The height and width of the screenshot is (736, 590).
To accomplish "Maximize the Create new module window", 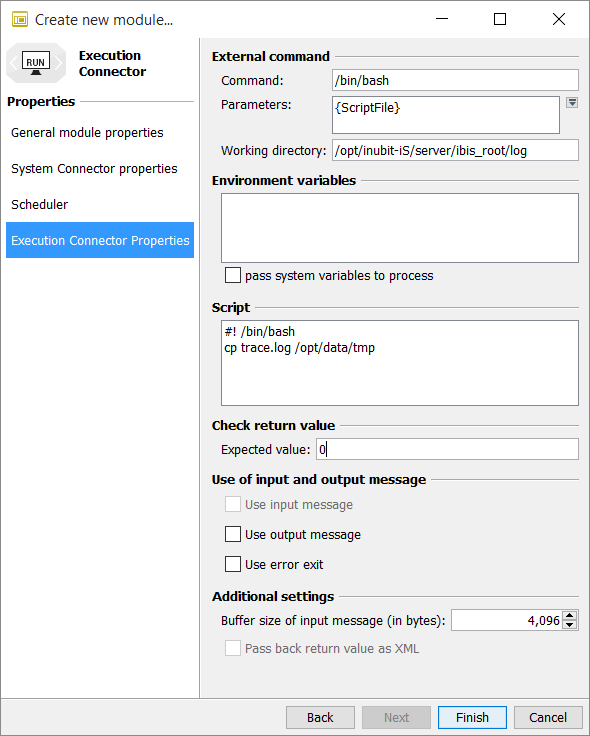I will click(500, 19).
